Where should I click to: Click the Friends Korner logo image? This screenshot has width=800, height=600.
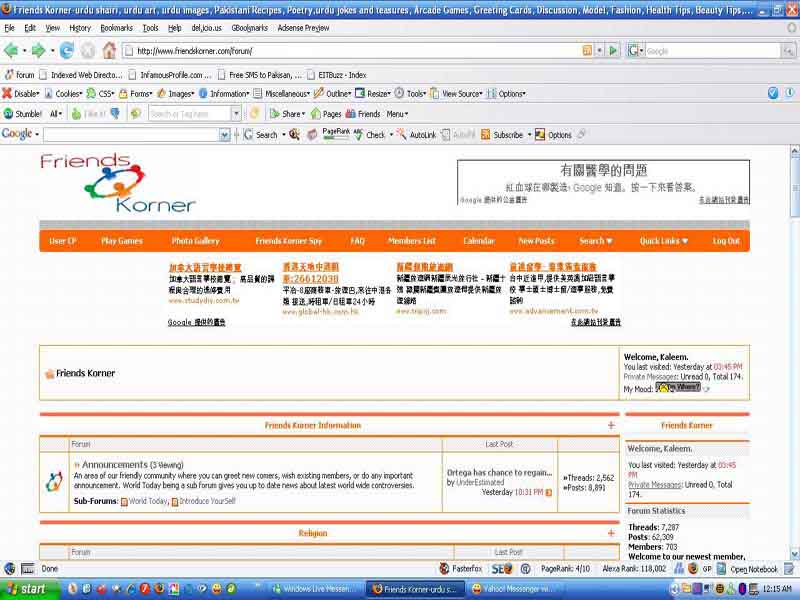tap(118, 183)
